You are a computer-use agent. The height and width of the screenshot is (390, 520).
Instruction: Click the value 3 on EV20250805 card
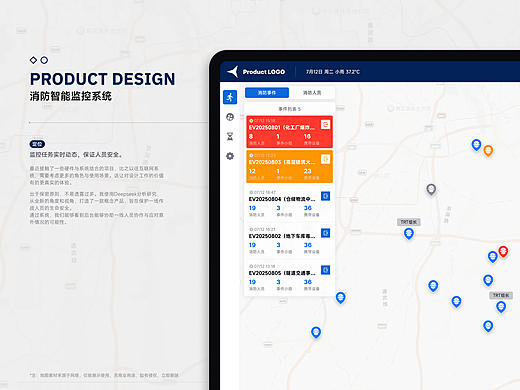coord(278,282)
